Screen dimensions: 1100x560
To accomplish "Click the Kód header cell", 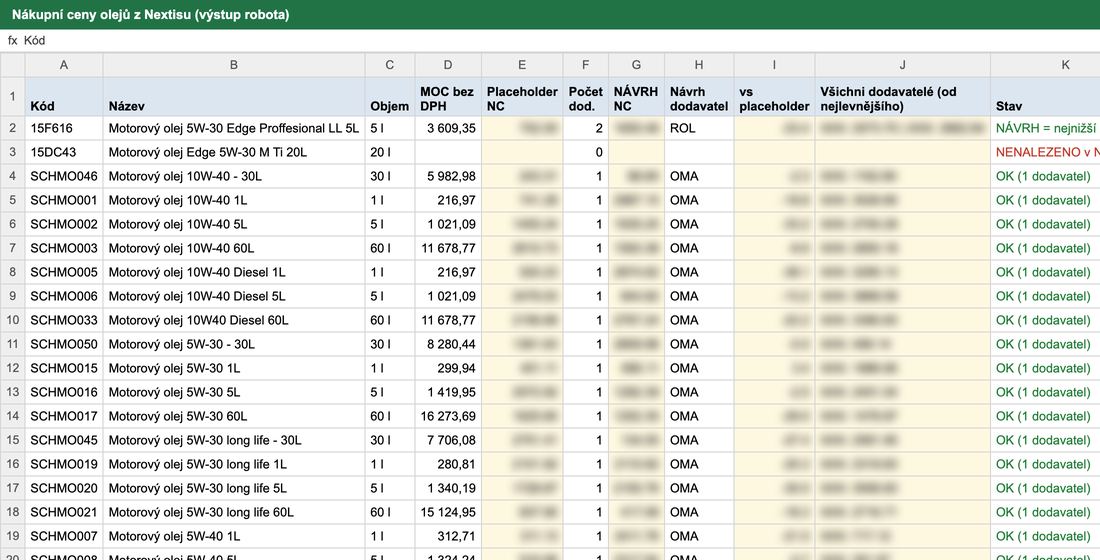I will (64, 97).
